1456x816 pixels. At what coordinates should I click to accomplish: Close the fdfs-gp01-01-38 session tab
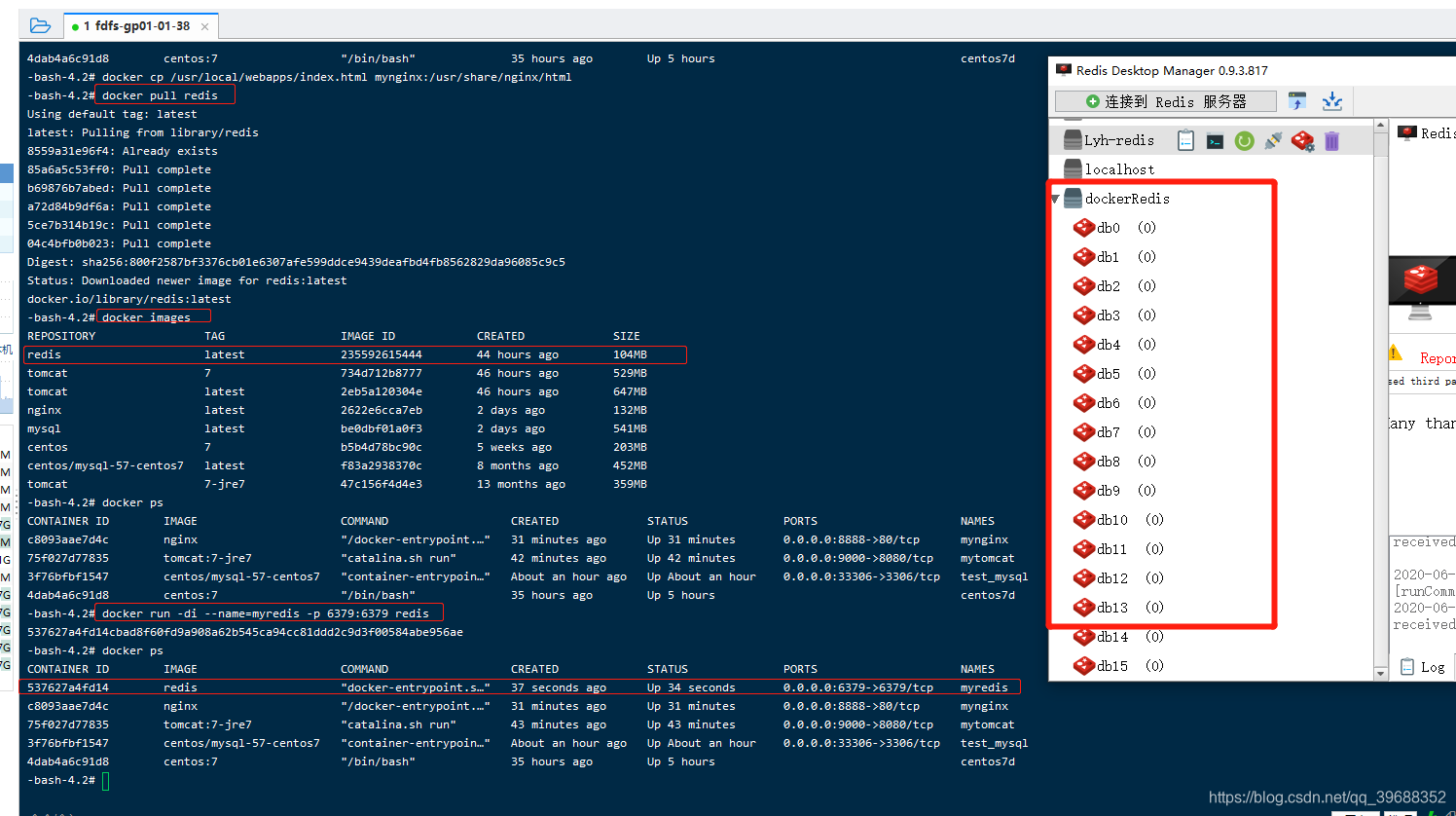[x=204, y=26]
